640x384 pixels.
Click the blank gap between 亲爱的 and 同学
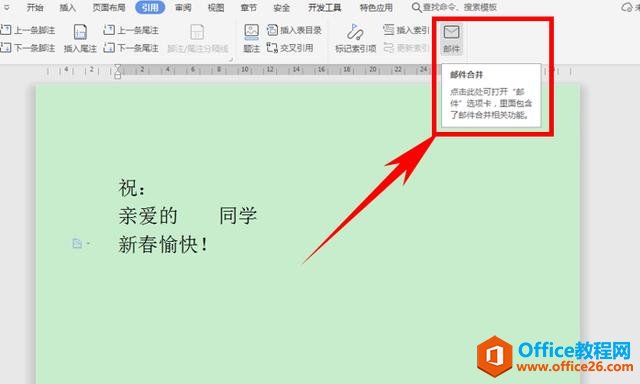click(198, 216)
